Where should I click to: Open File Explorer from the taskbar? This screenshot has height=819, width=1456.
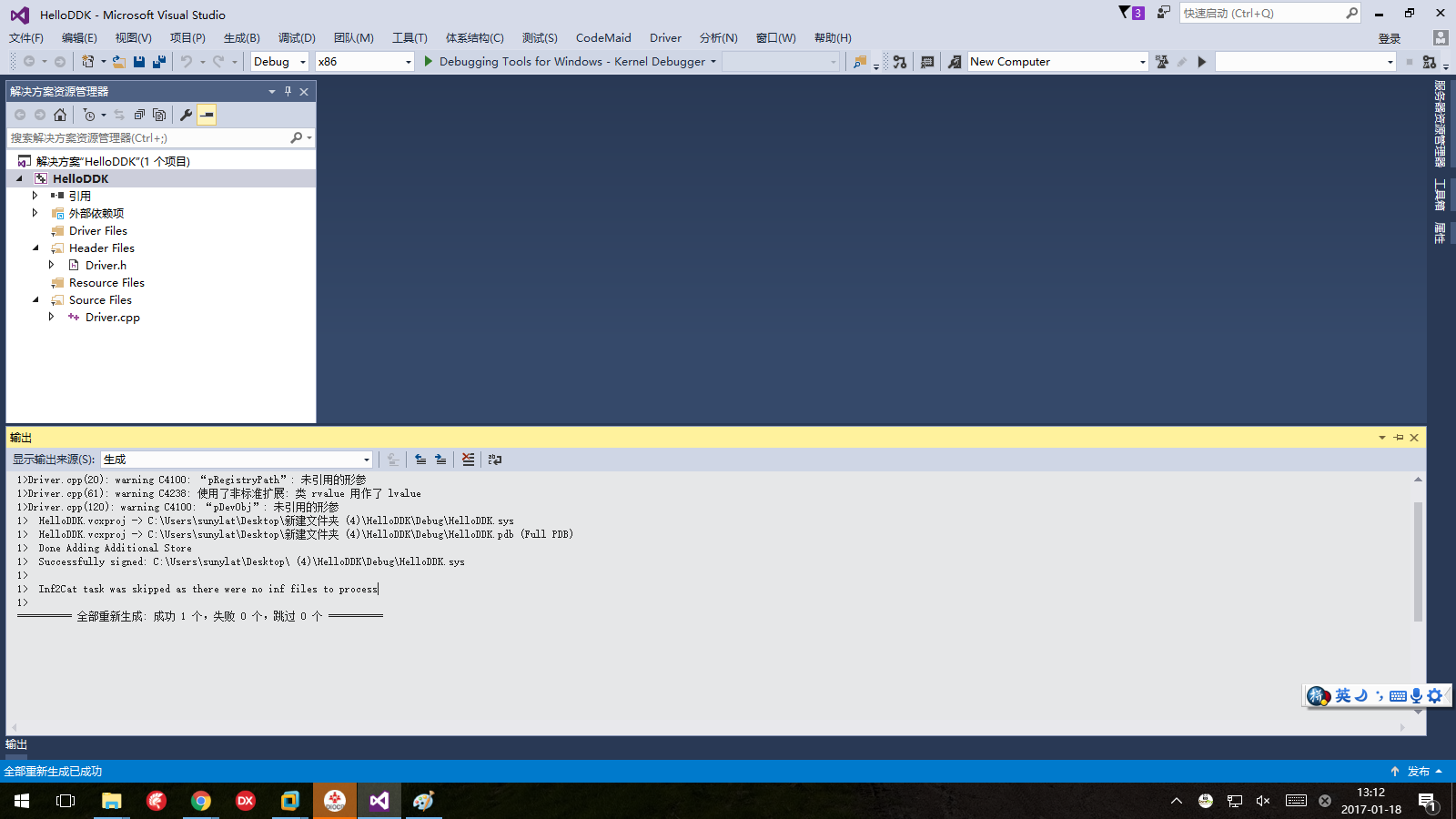click(x=111, y=801)
